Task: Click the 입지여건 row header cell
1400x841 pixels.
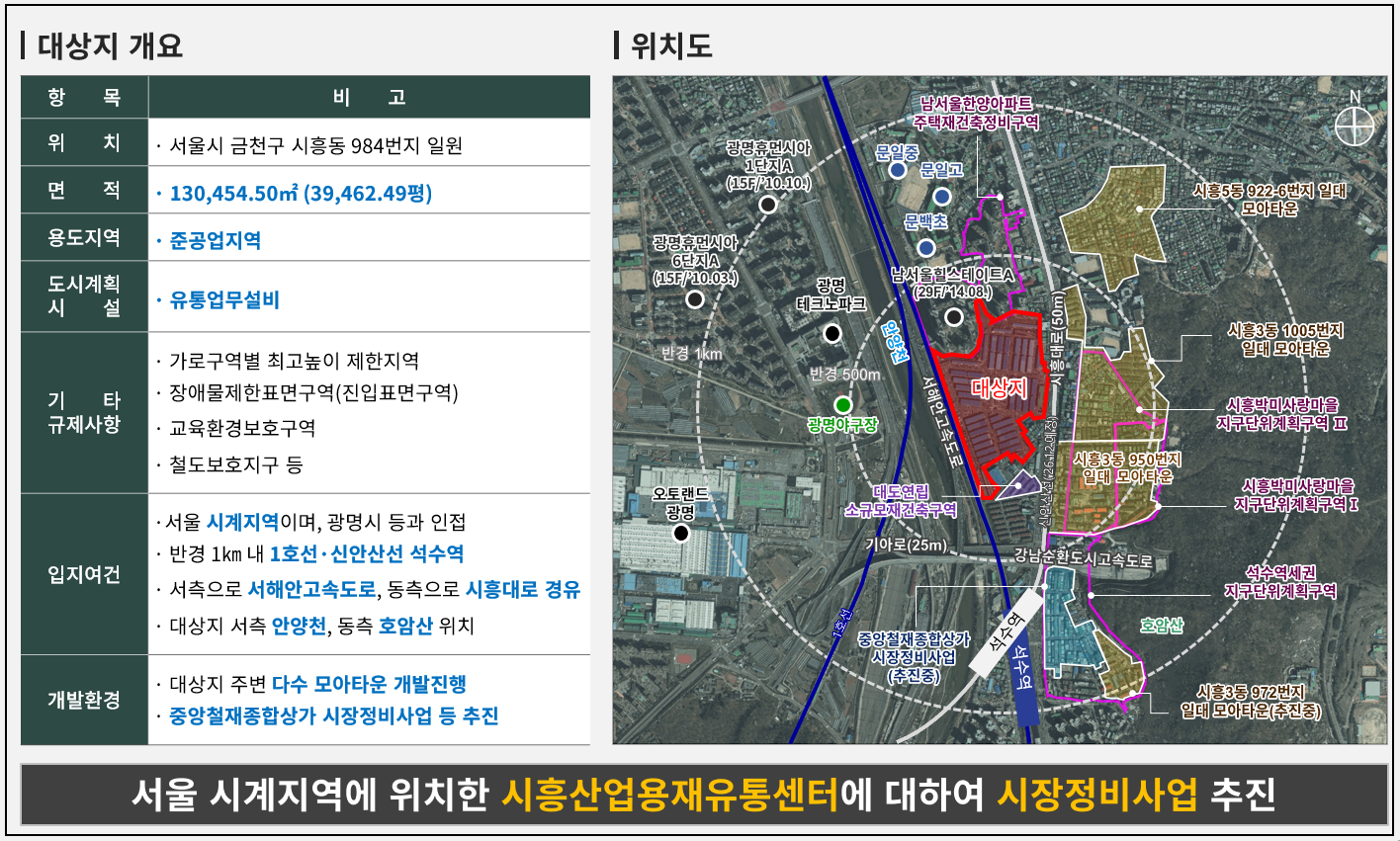Action: [x=84, y=574]
